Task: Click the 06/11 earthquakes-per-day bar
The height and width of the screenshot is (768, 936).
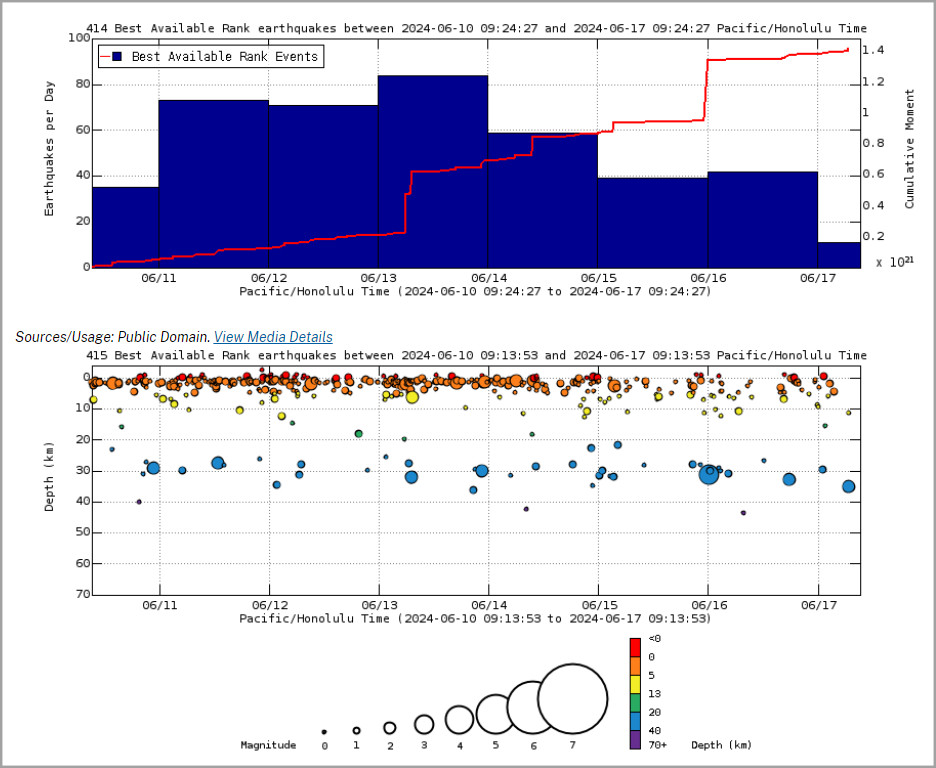Action: tap(214, 184)
